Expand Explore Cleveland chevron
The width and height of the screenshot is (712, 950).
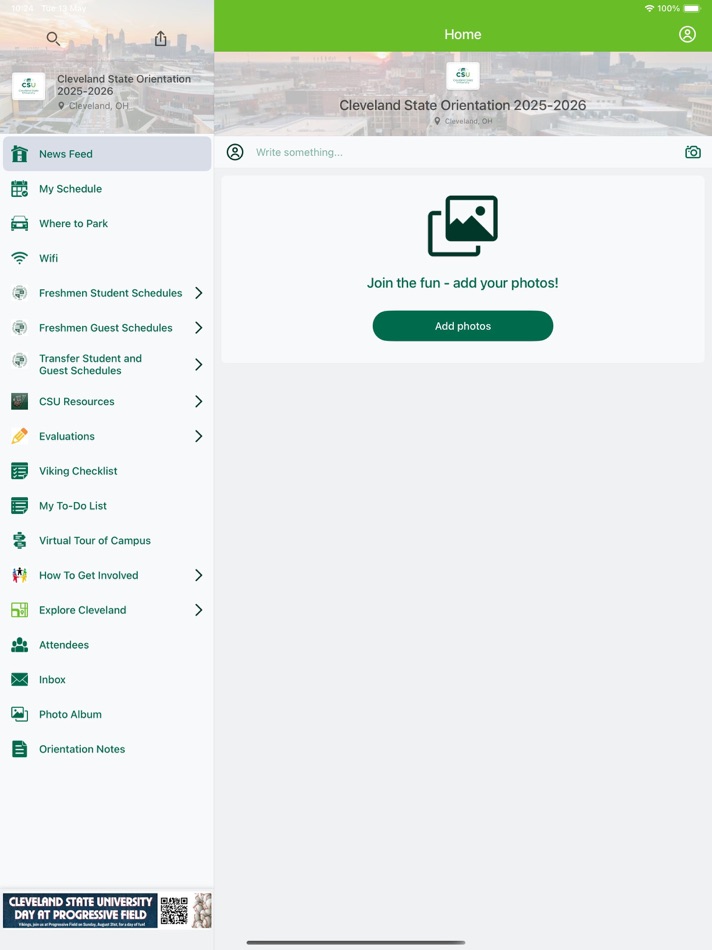point(199,610)
